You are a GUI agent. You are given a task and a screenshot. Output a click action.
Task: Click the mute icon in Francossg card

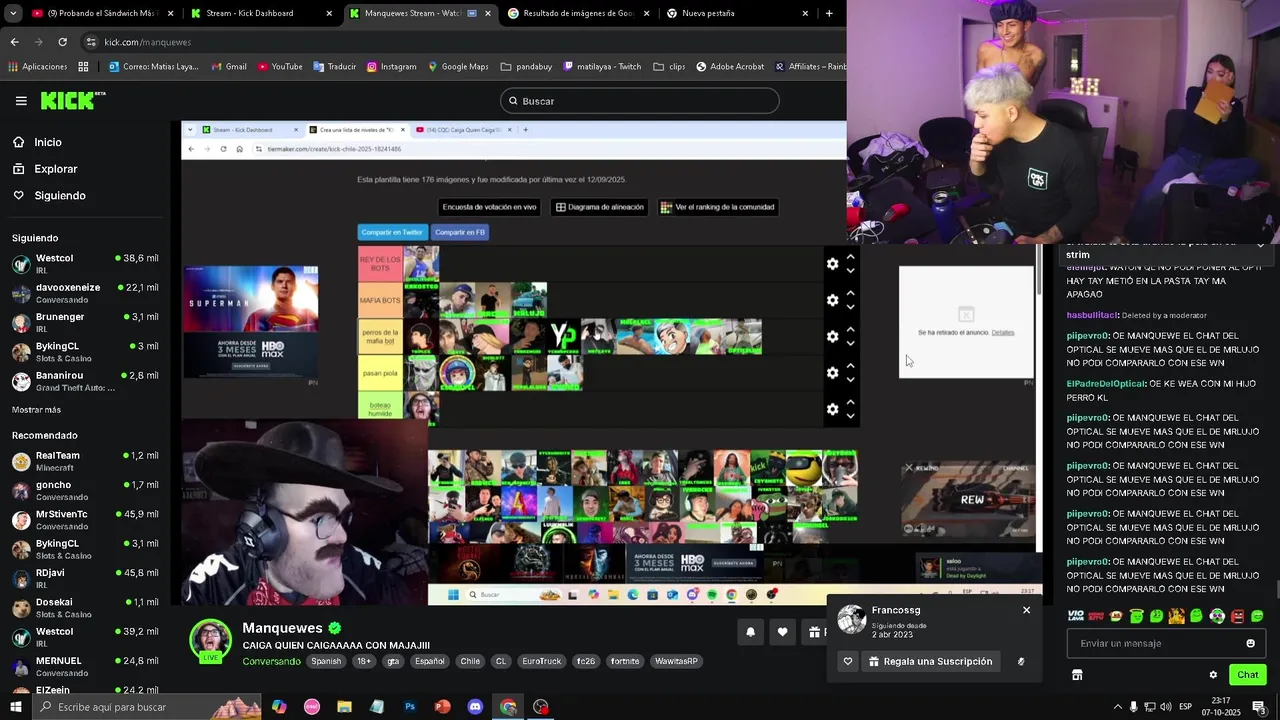[x=1021, y=661]
